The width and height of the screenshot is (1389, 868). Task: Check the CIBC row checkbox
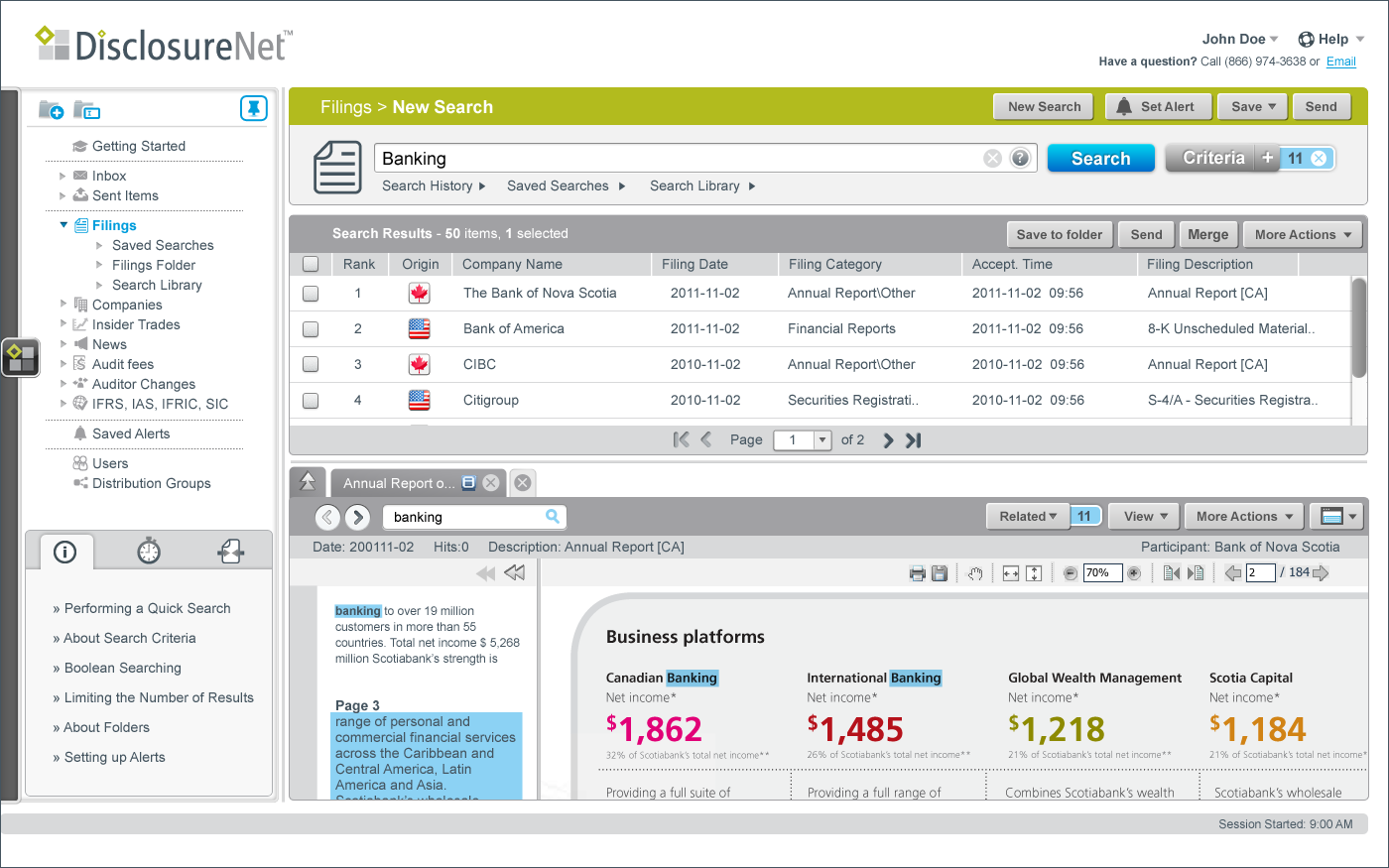311,365
